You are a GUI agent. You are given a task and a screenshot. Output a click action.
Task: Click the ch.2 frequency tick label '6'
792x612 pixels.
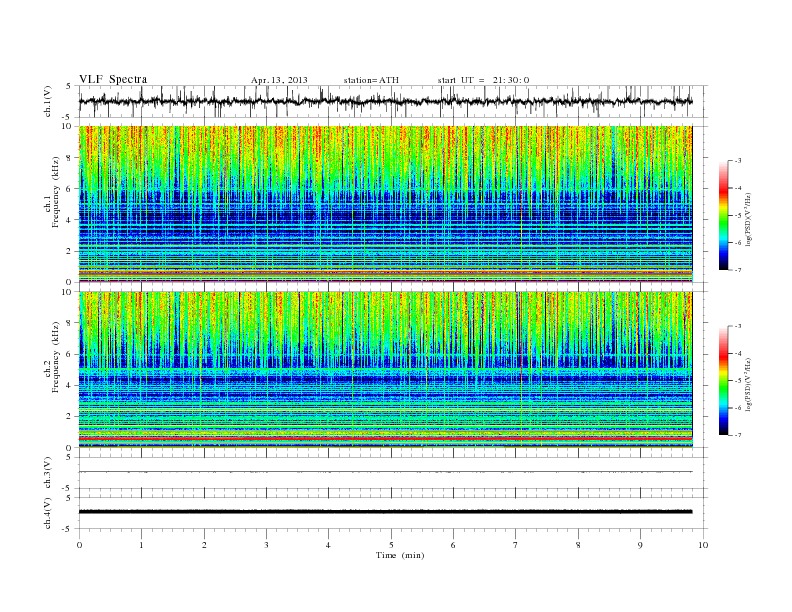[69, 354]
